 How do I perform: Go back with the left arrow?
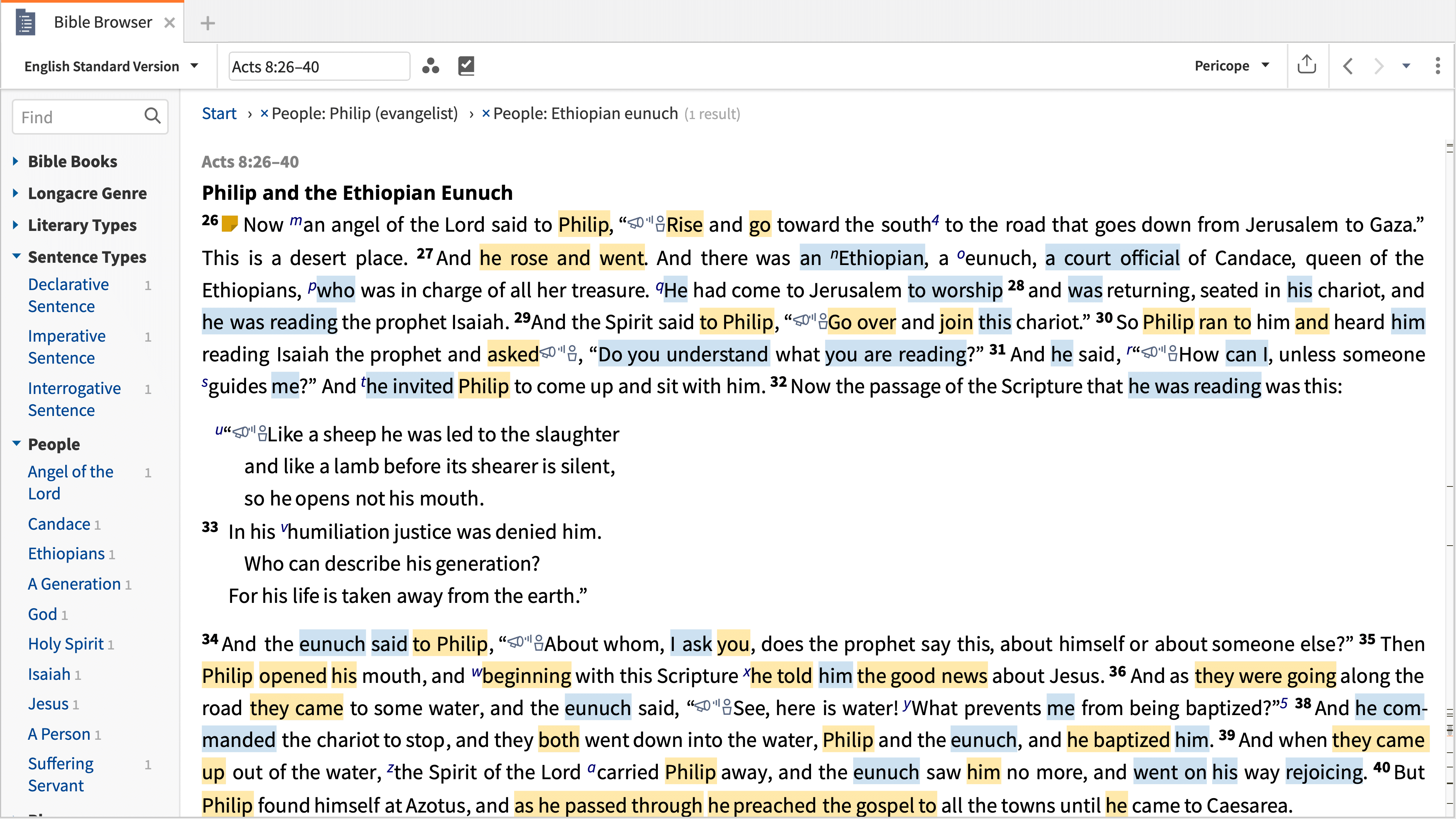tap(1348, 66)
